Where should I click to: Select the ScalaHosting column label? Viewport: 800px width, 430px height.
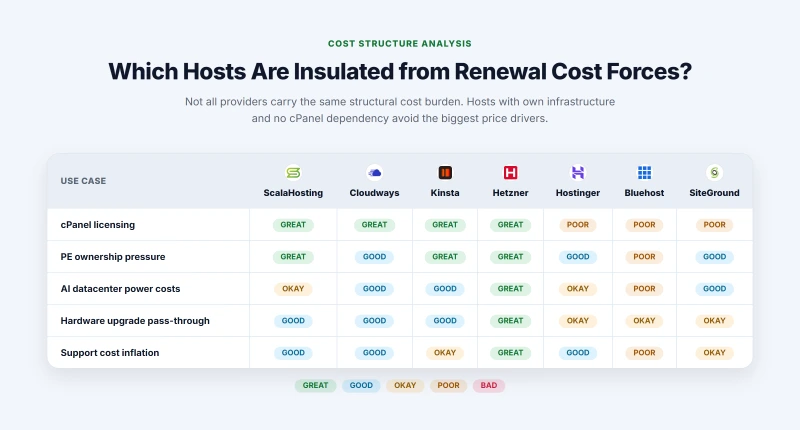coord(293,193)
